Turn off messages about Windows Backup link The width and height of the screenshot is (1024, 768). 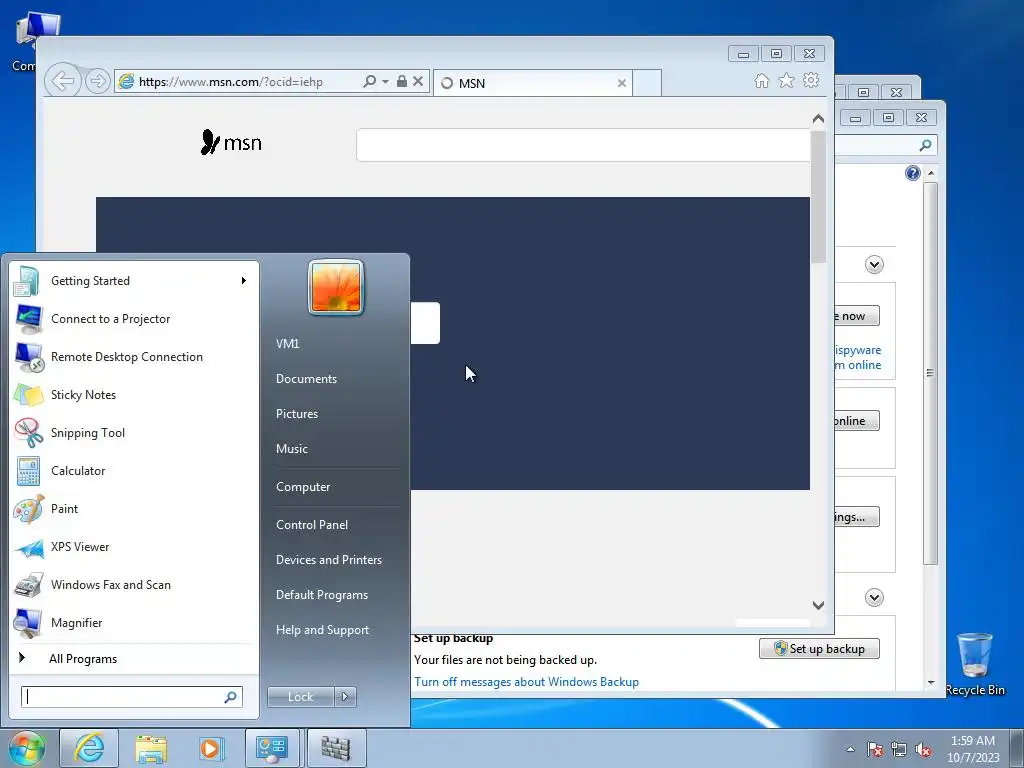coord(526,682)
